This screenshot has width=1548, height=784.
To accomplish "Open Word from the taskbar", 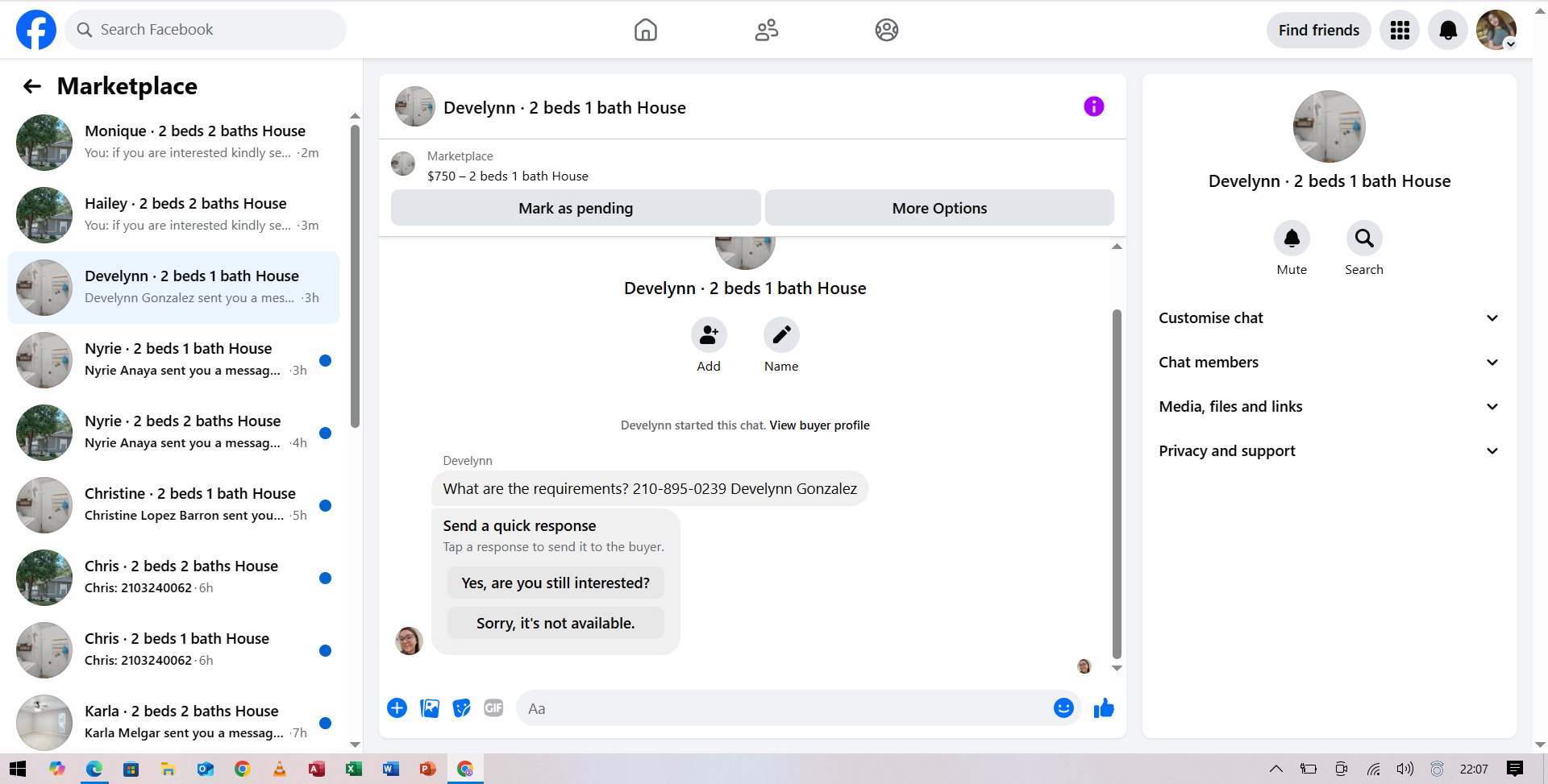I will 390,769.
